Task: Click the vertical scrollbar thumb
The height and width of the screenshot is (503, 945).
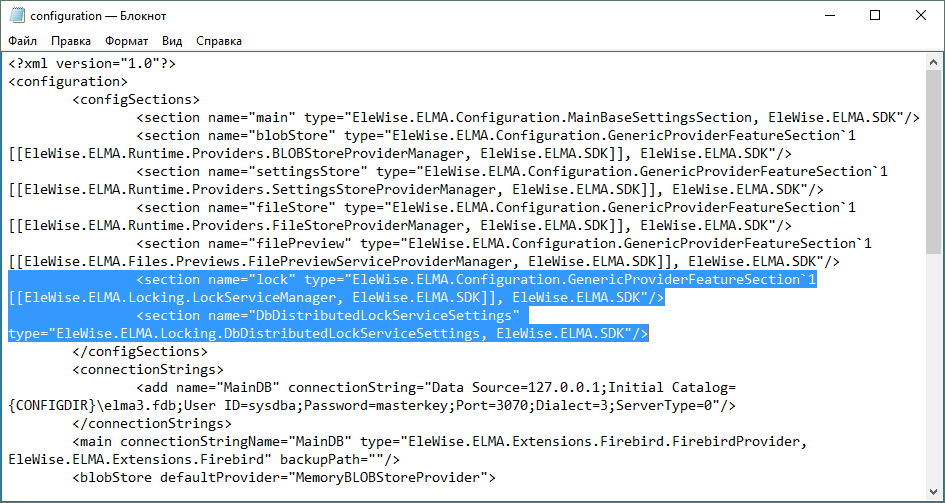Action: [x=935, y=160]
